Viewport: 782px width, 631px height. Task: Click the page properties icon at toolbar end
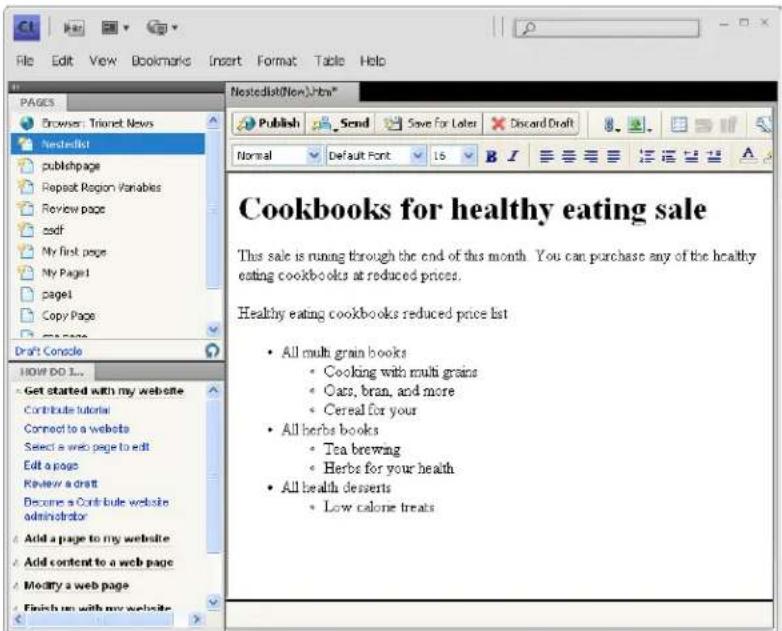764,124
